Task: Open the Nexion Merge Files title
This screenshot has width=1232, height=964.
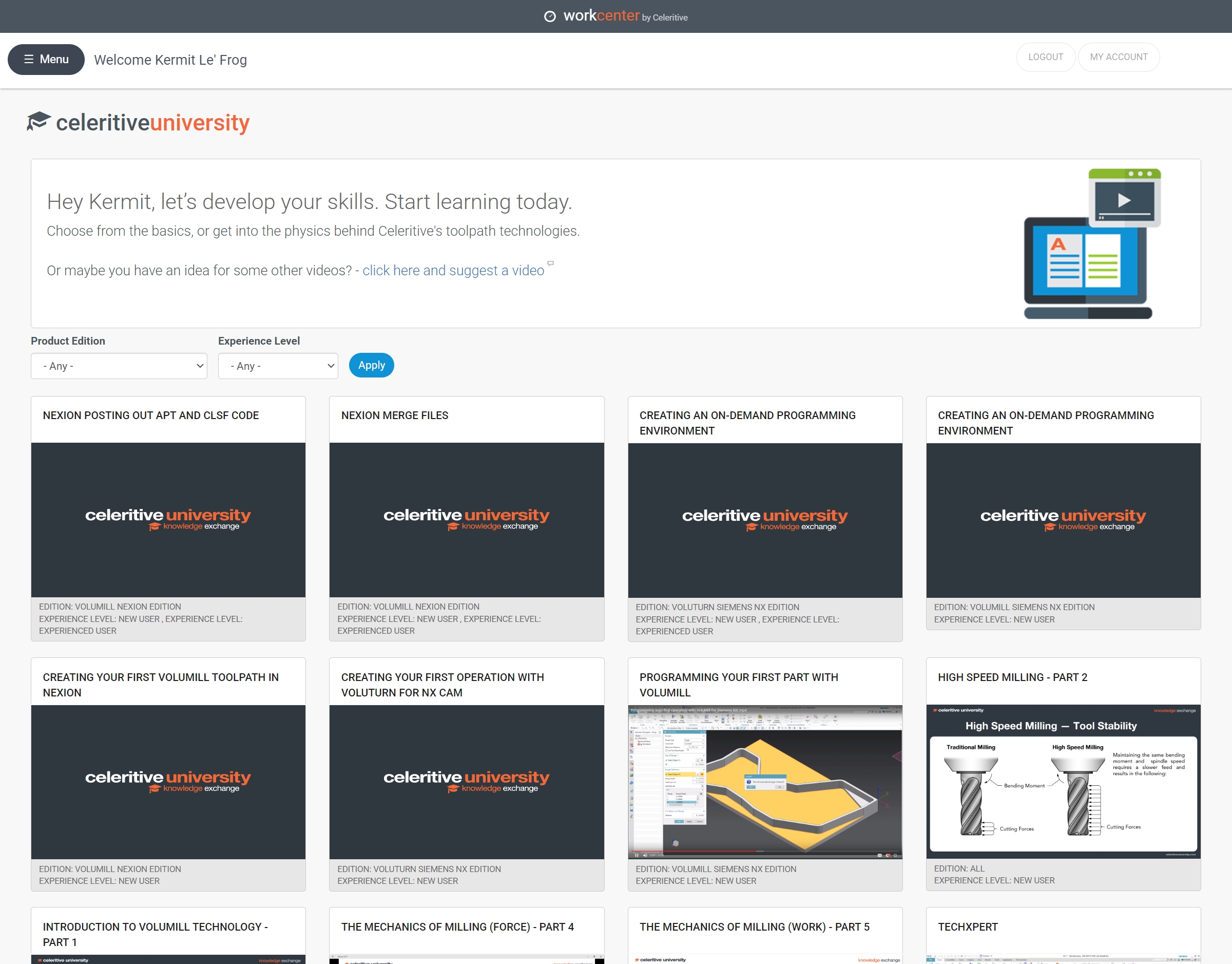Action: [394, 415]
